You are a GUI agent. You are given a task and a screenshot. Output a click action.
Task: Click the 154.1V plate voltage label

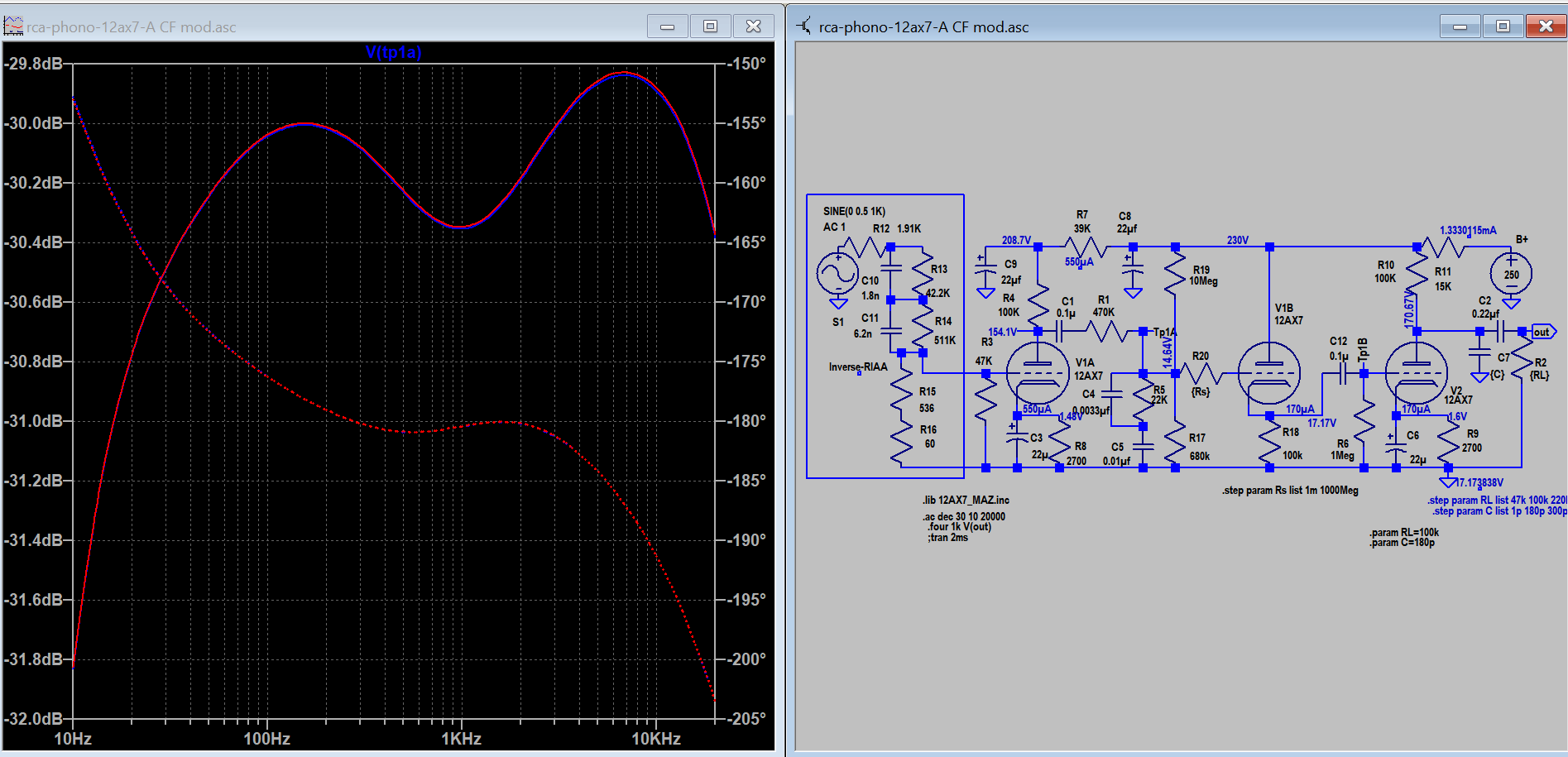click(1002, 332)
